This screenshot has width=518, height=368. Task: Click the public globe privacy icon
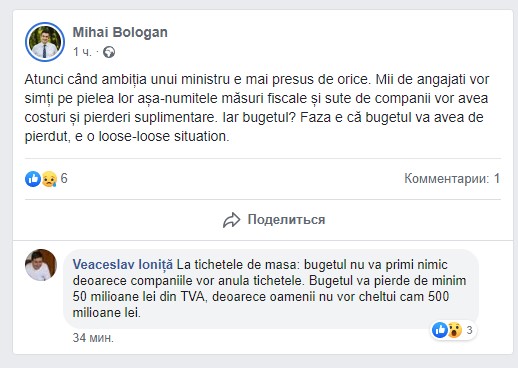coord(109,52)
